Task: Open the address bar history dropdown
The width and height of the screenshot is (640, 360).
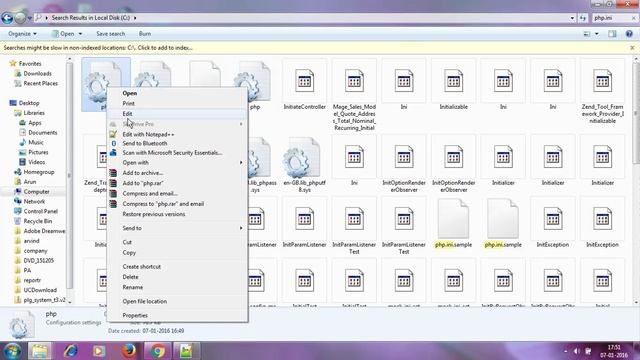Action: tap(572, 18)
